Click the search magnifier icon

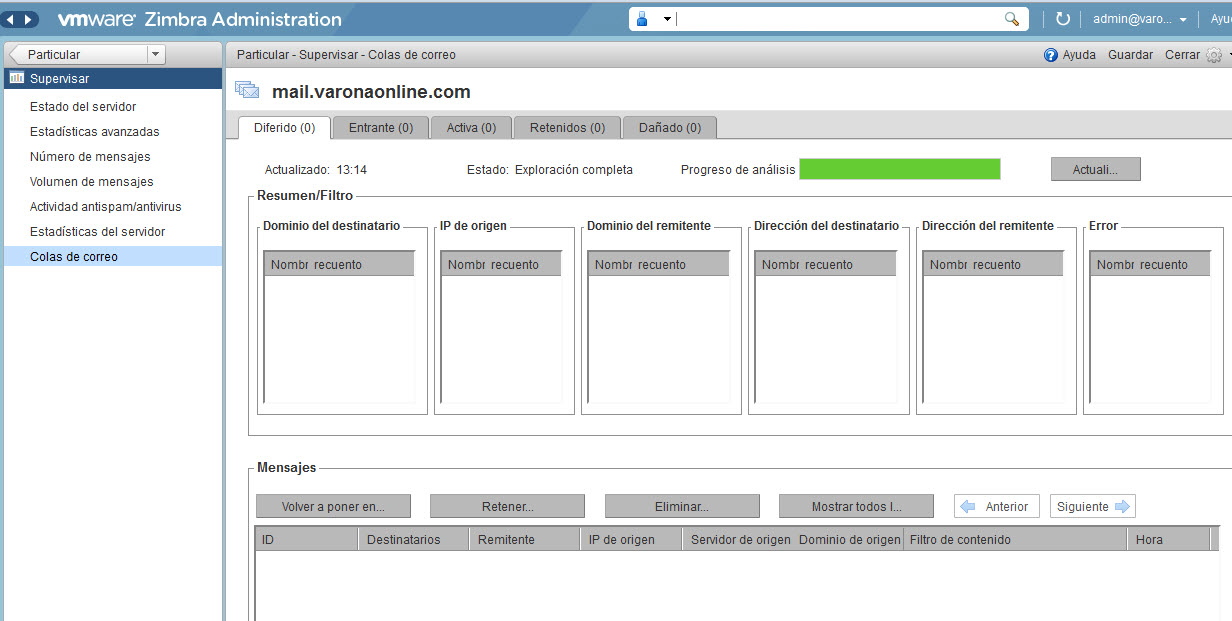(x=1011, y=18)
